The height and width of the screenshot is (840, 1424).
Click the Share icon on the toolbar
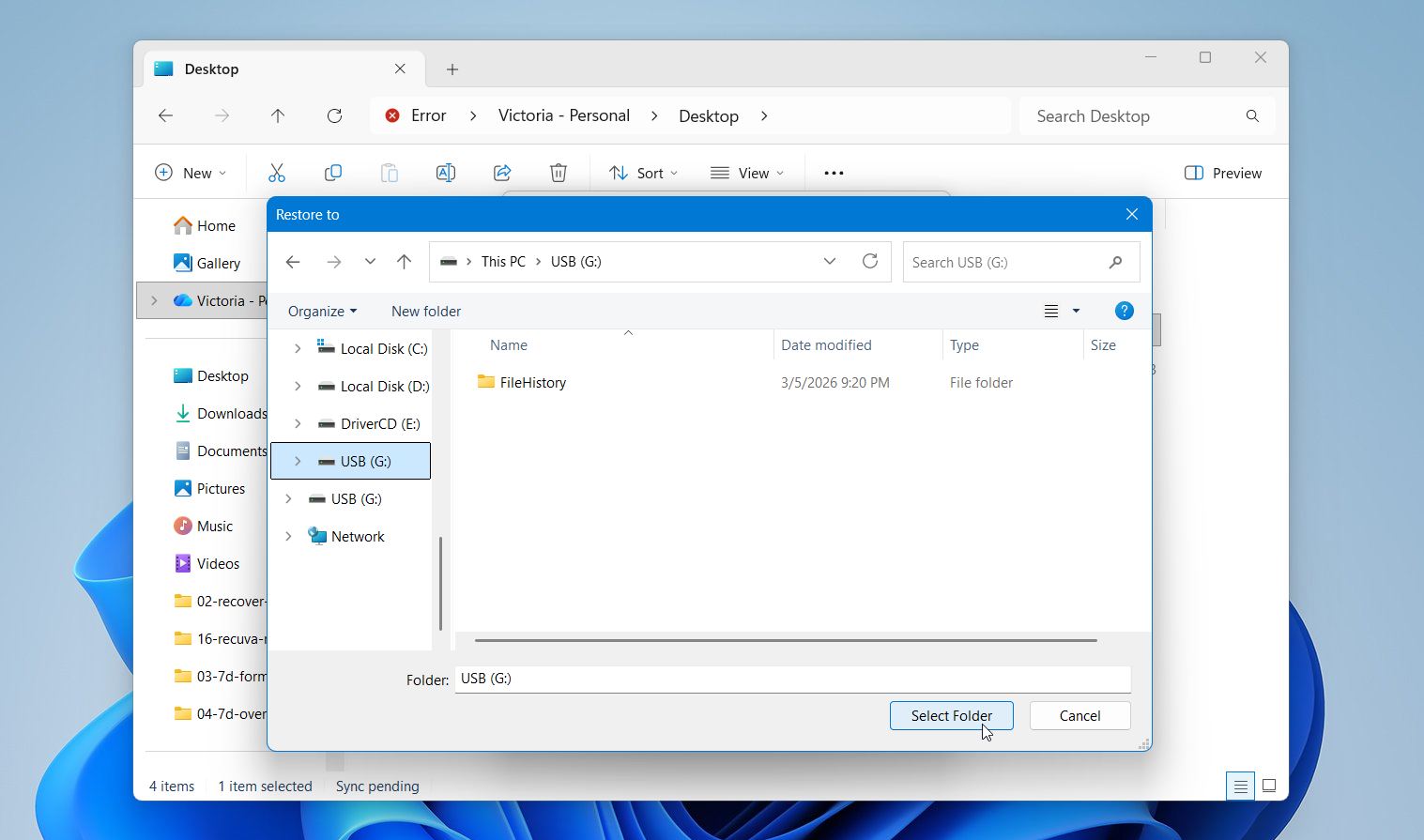(x=502, y=172)
